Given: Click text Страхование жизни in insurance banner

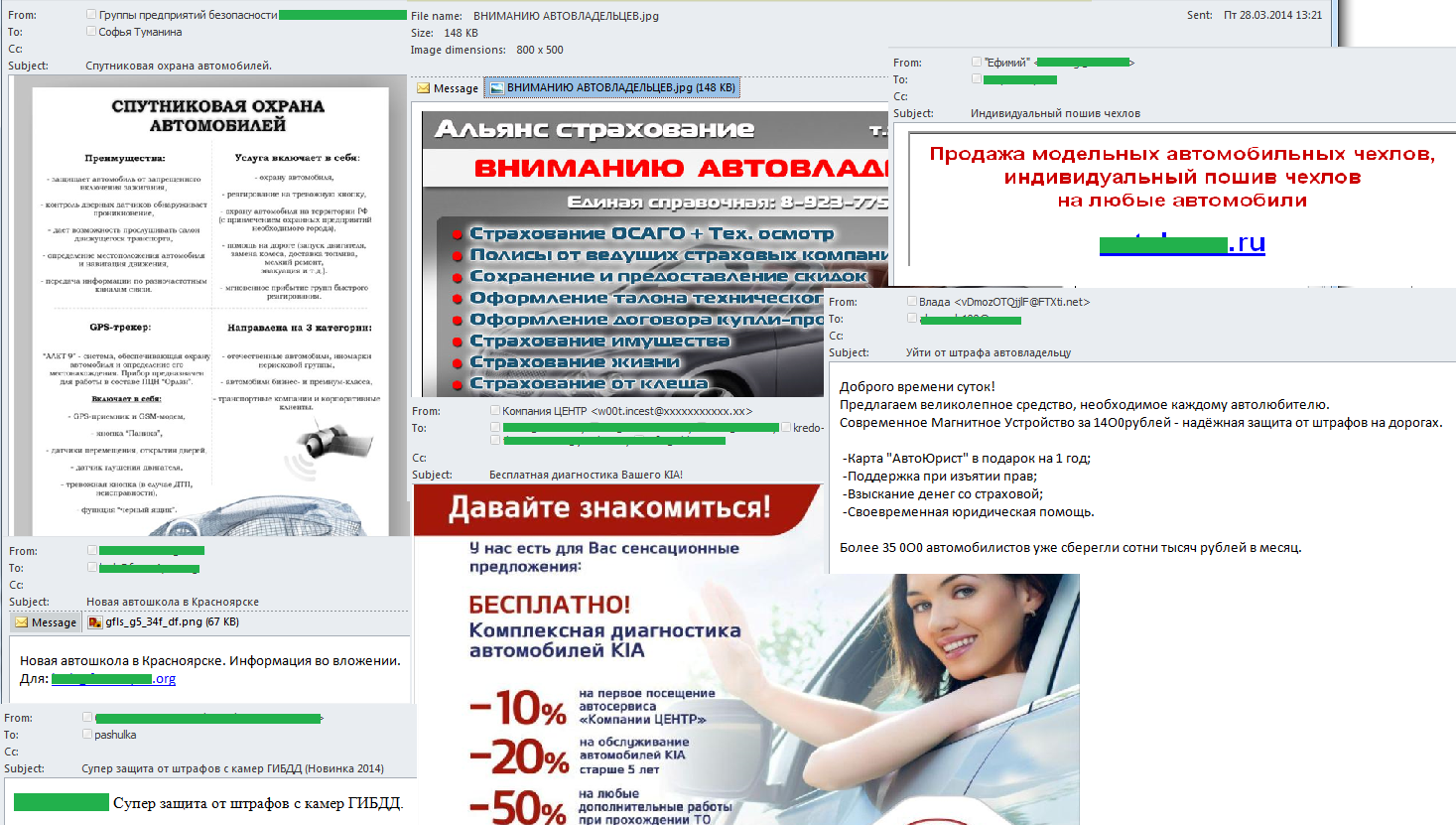Looking at the screenshot, I should pyautogui.click(x=575, y=361).
